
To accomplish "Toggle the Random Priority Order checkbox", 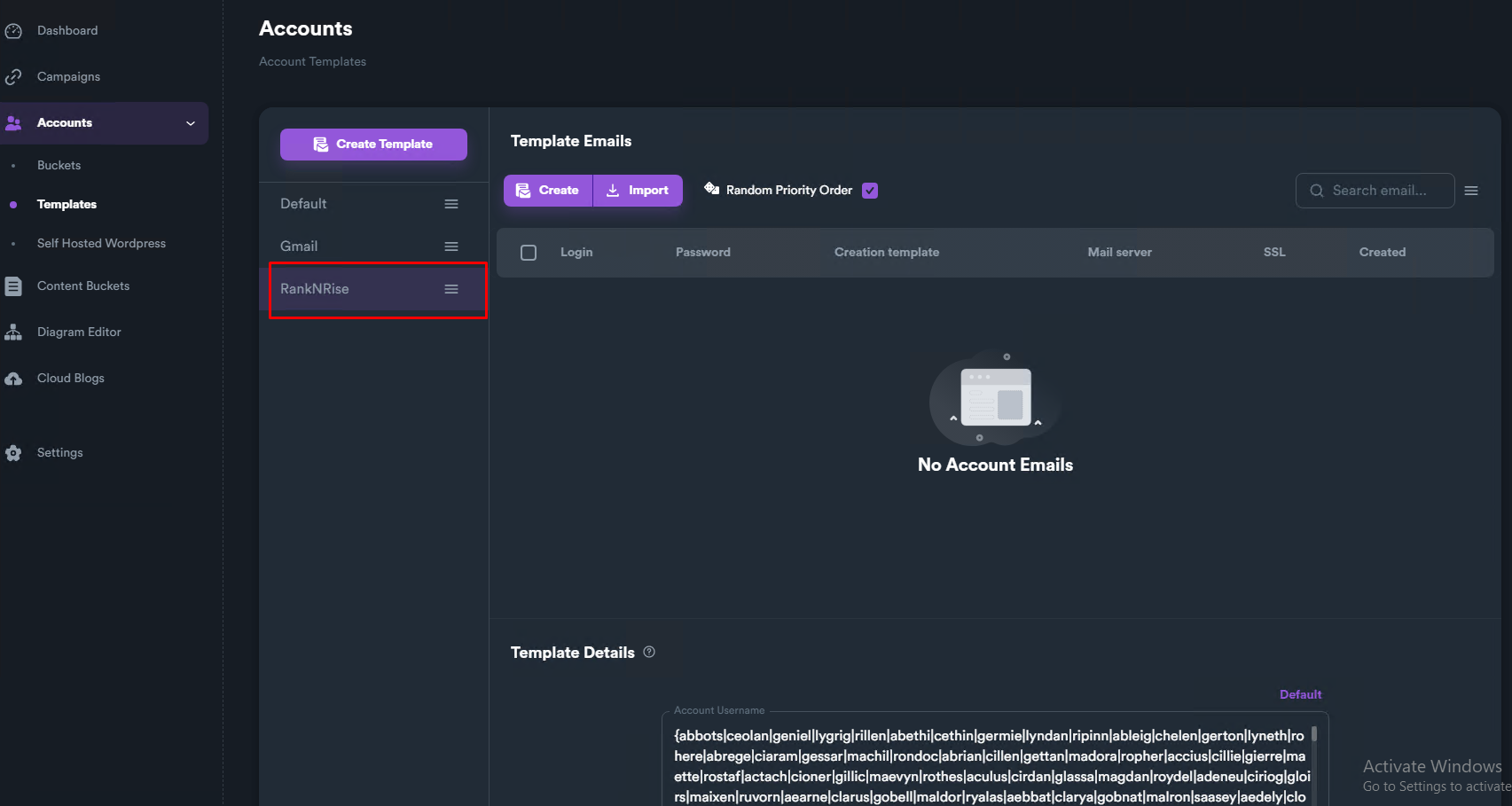I will pyautogui.click(x=869, y=190).
